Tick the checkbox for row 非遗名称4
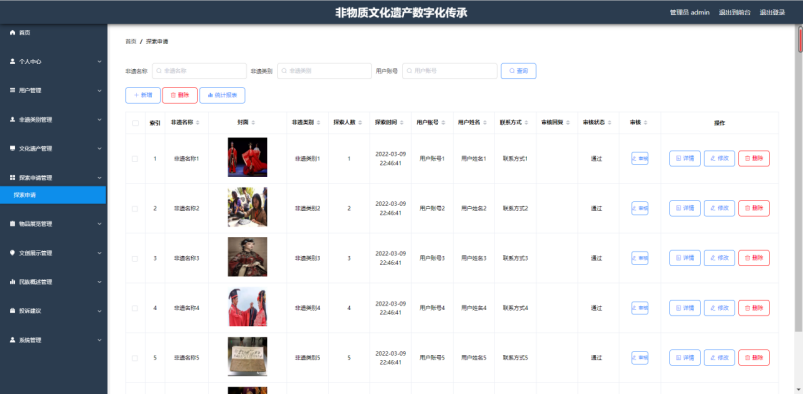This screenshot has width=803, height=394. point(135,308)
